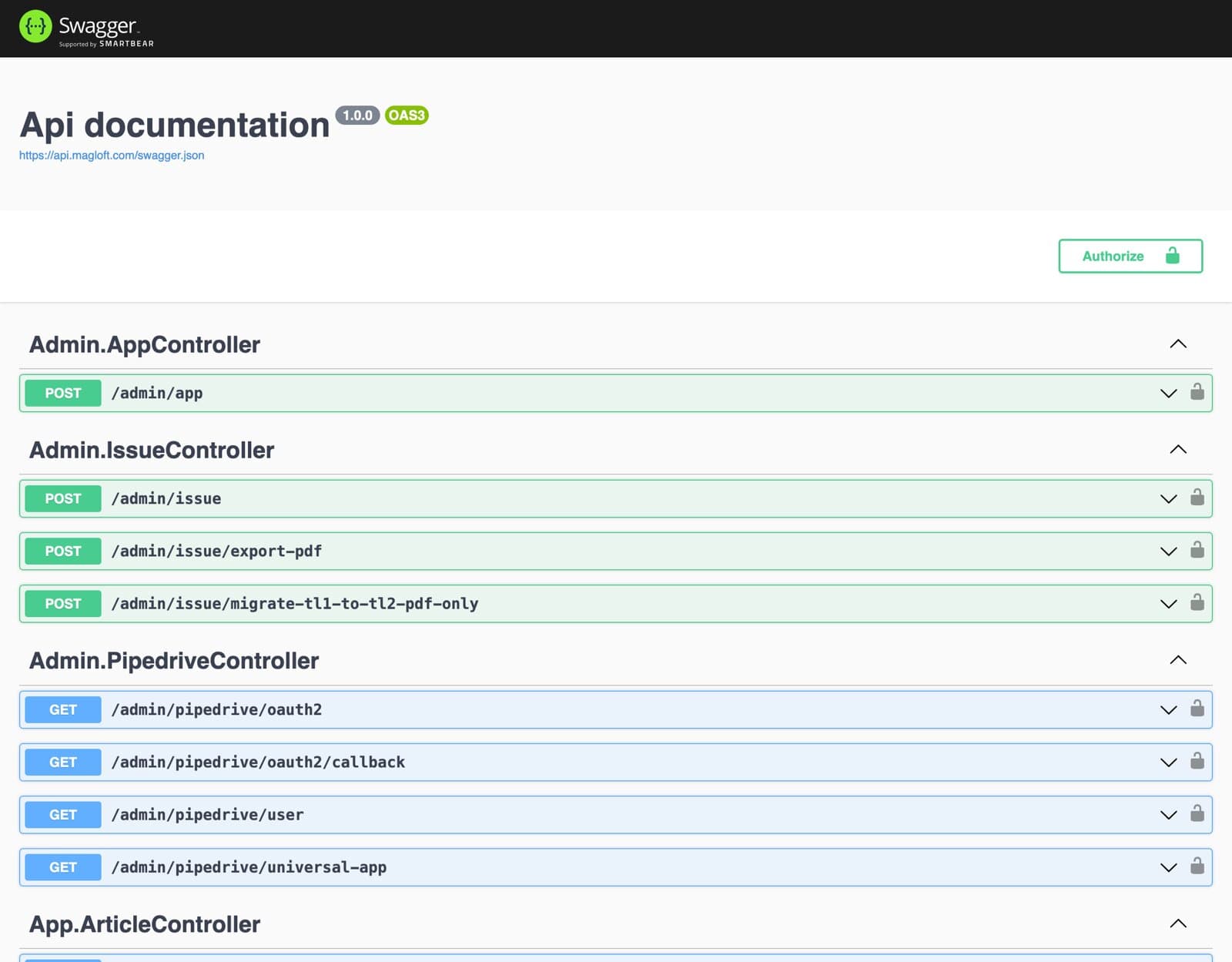Click the /admin/issue/migrate-tl1-to-tl2-pdf-only path
This screenshot has width=1232, height=962.
click(295, 603)
